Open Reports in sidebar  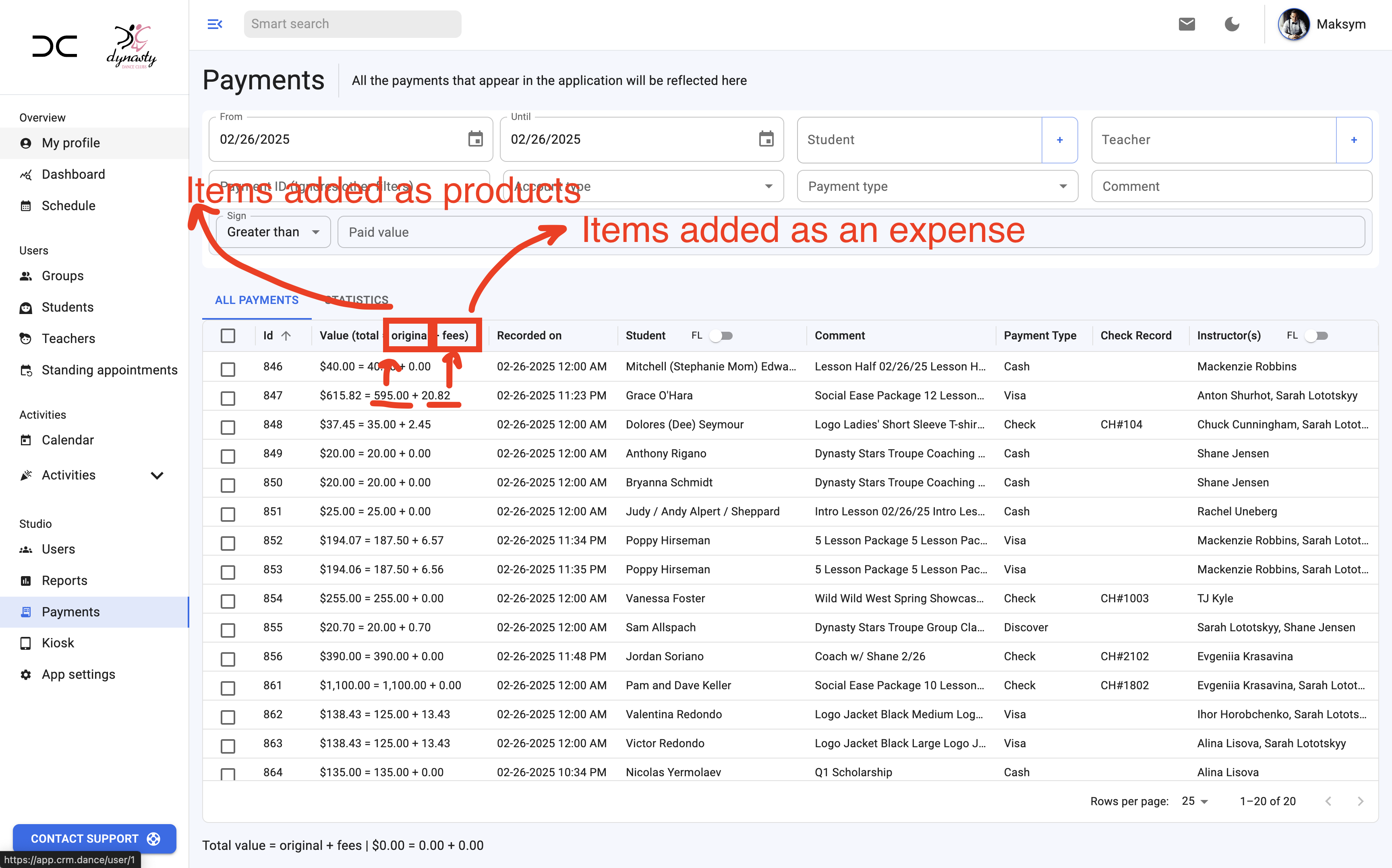[x=94, y=581]
